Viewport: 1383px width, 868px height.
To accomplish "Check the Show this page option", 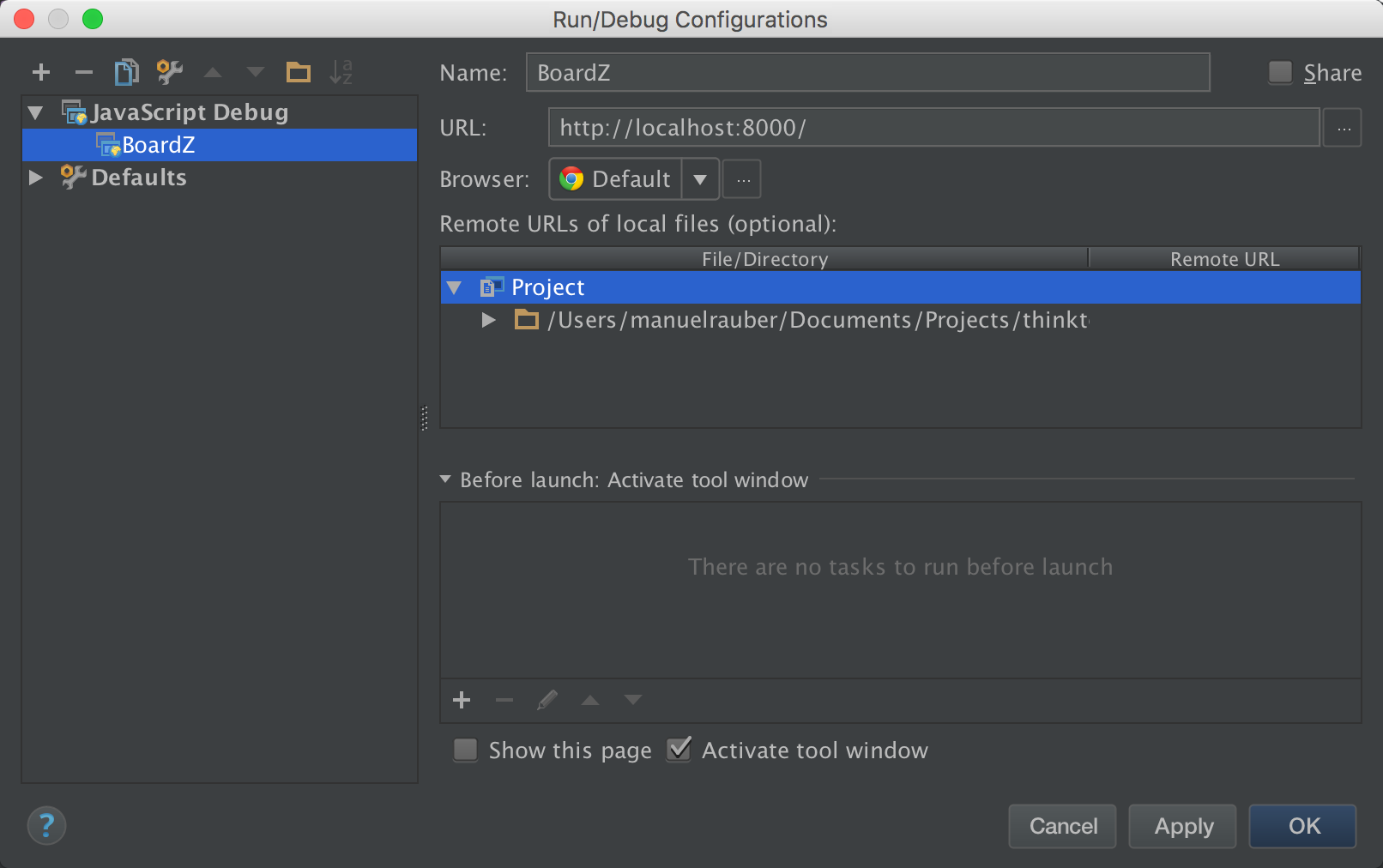I will 465,750.
